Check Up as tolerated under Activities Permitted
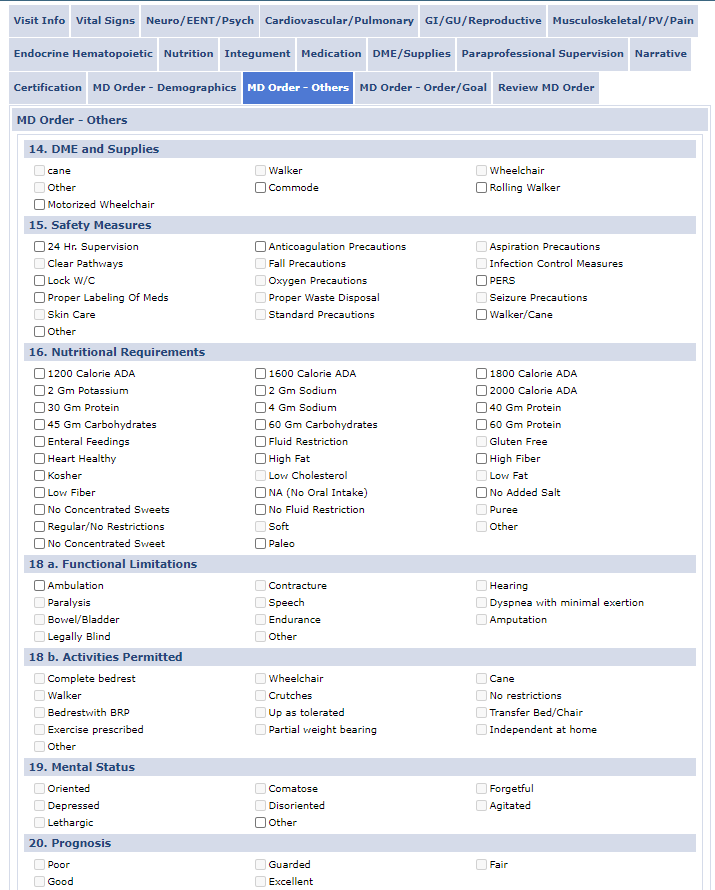This screenshot has height=890, width=715. [x=260, y=712]
